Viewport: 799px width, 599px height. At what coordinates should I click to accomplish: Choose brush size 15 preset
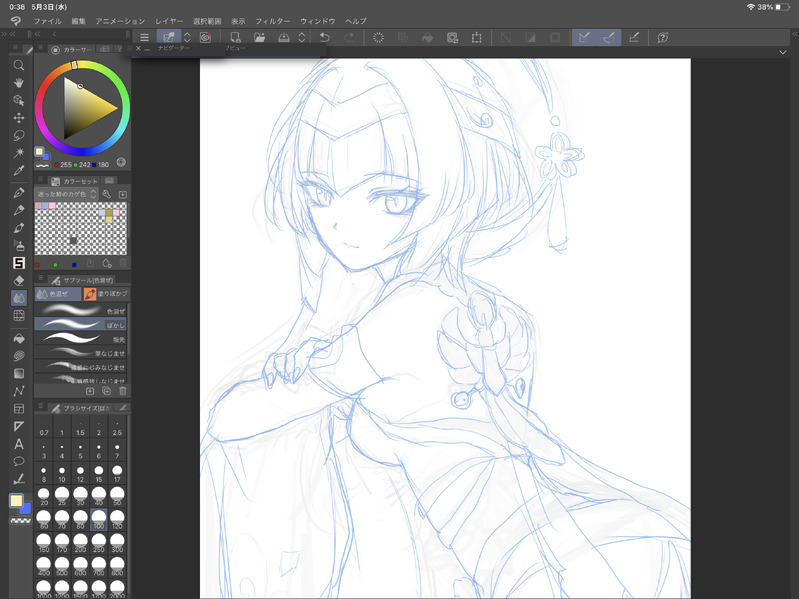99,473
